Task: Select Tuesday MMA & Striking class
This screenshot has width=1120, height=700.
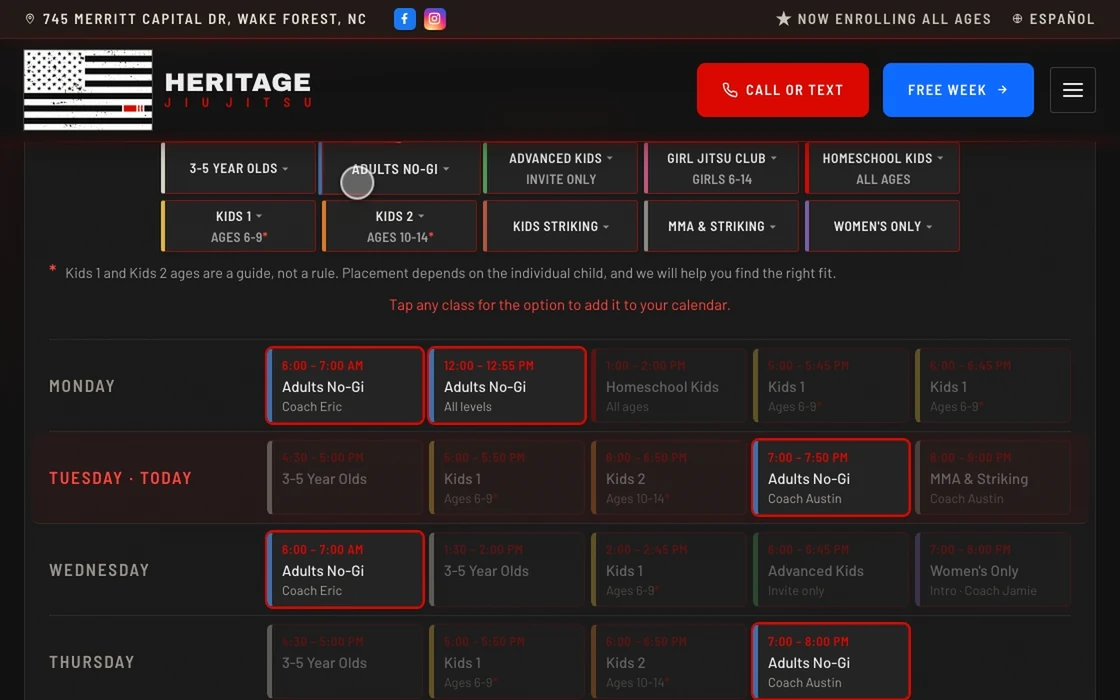Action: [993, 477]
